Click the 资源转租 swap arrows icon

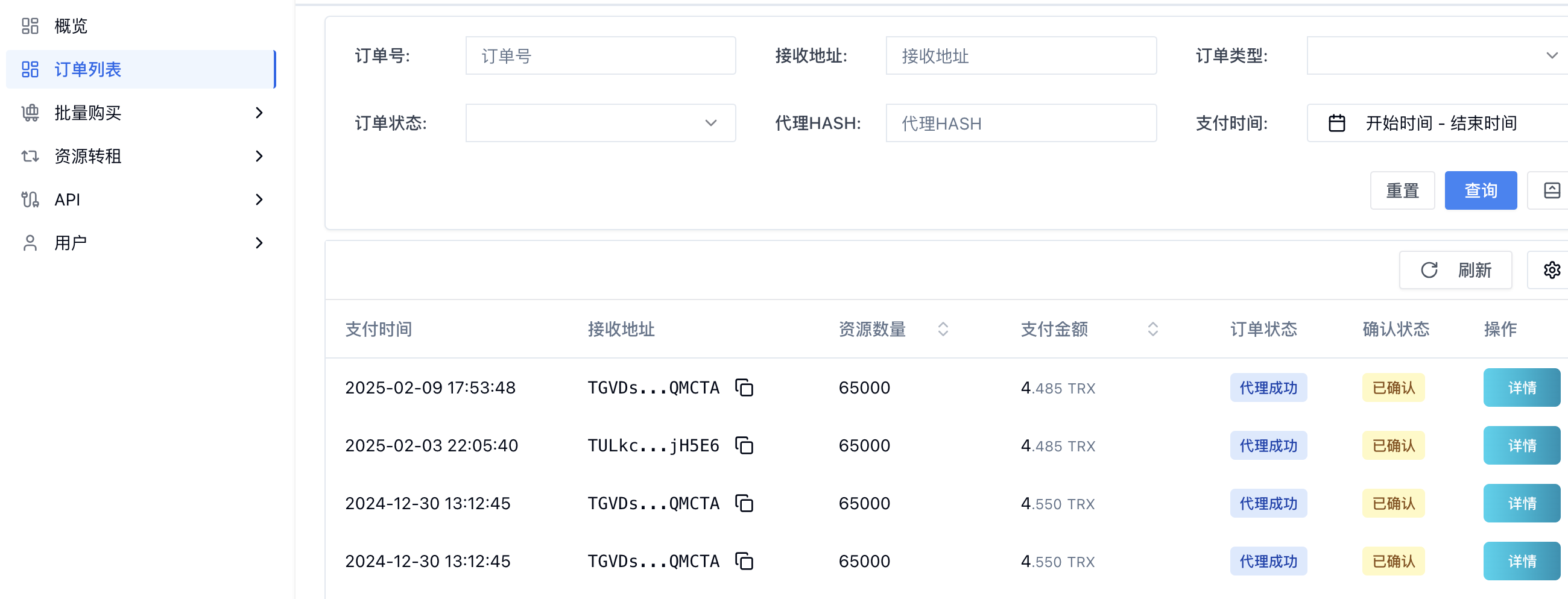pos(30,156)
